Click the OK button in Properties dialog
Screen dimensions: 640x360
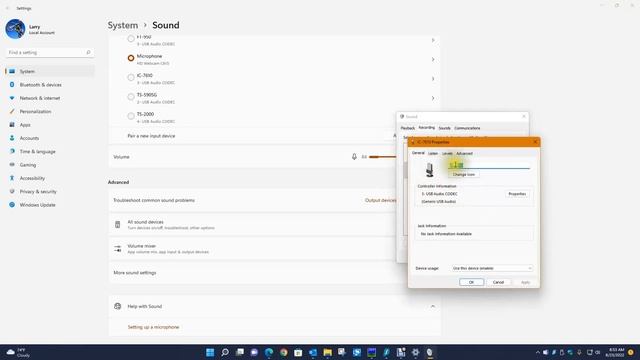[x=471, y=282]
